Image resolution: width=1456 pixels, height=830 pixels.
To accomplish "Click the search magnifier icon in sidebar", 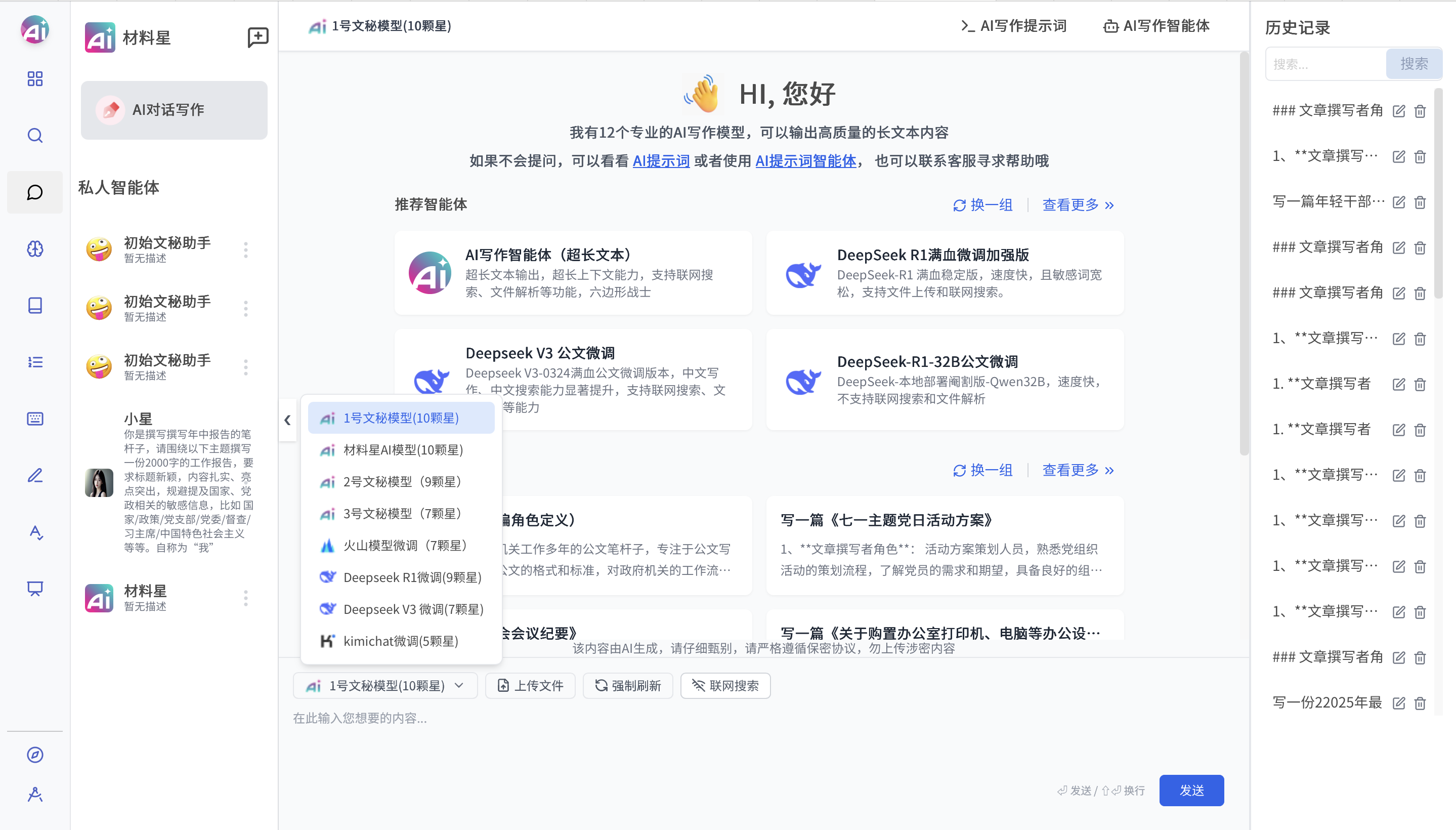I will 35,136.
